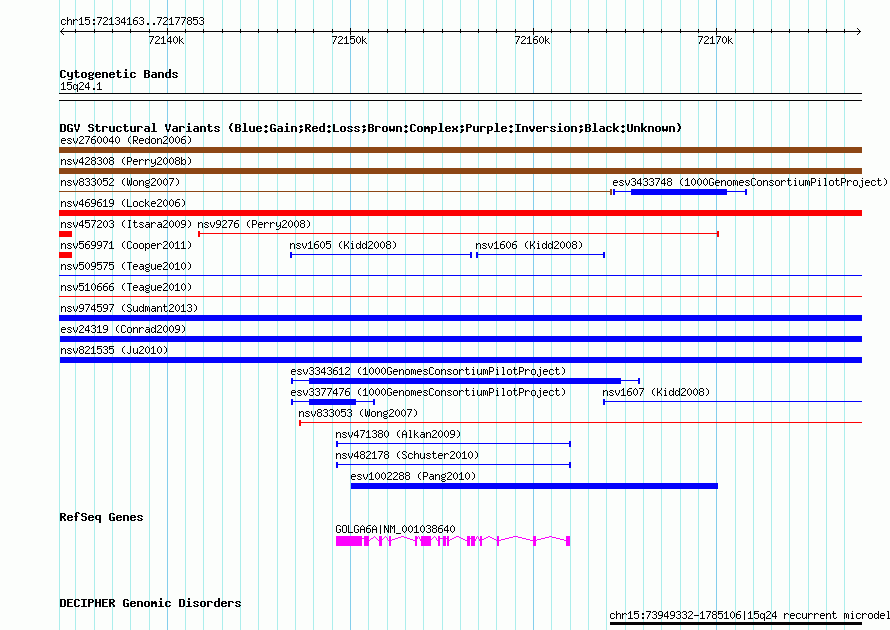Click the esv2760040 (Redon2006) variant label
890x630 pixels.
(126, 140)
